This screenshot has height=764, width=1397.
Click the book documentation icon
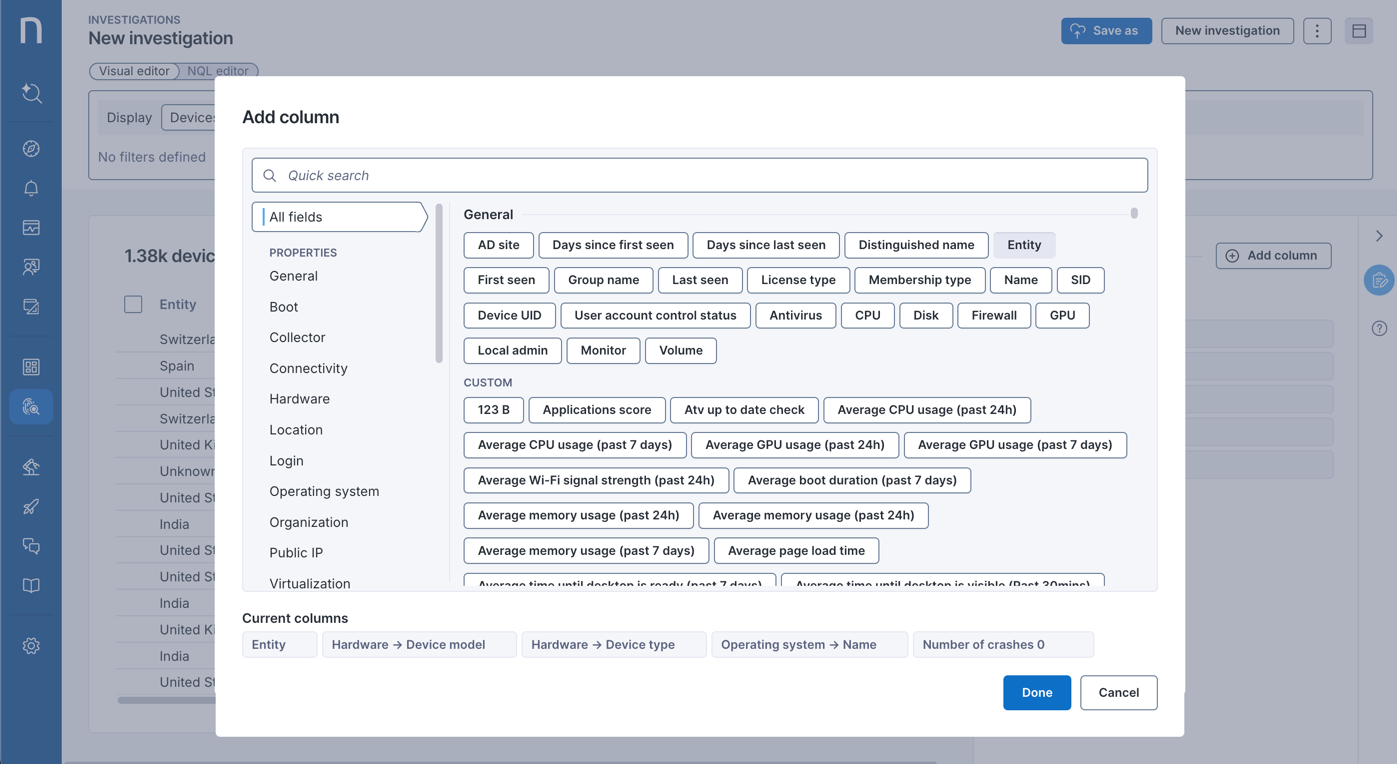(31, 585)
